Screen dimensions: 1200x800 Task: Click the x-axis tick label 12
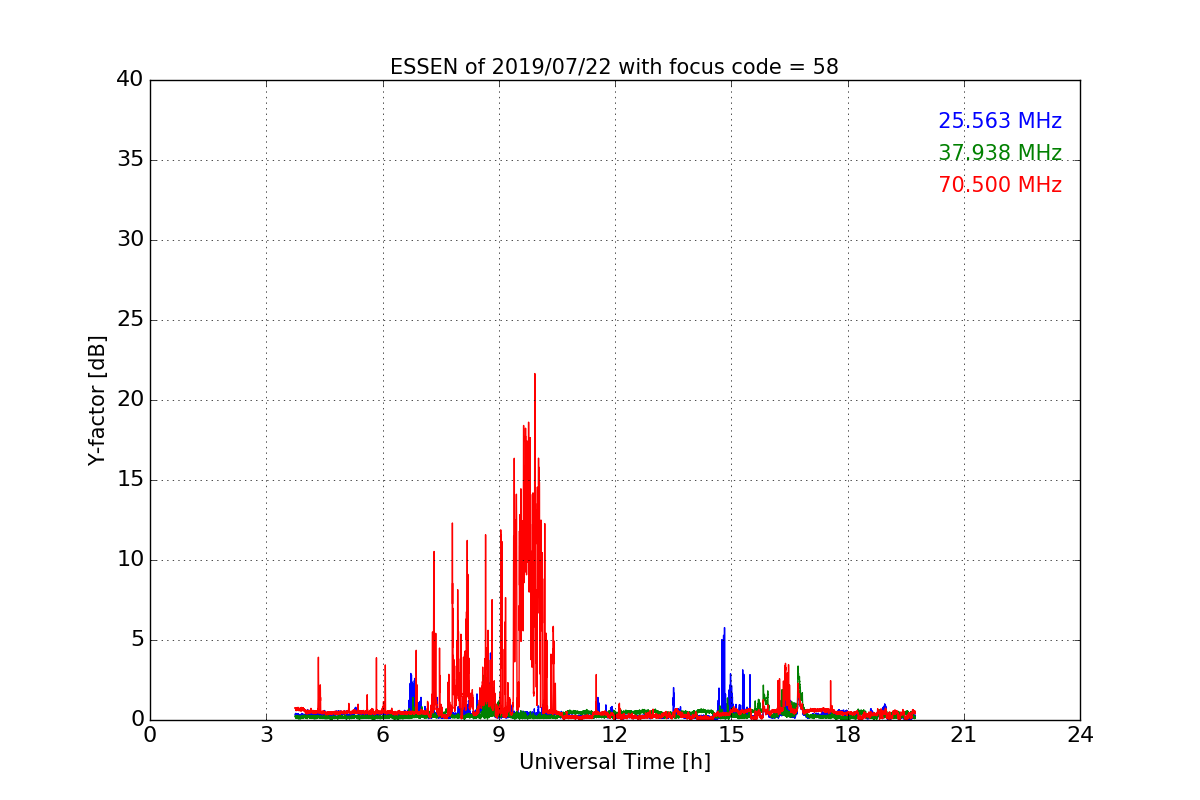[615, 734]
